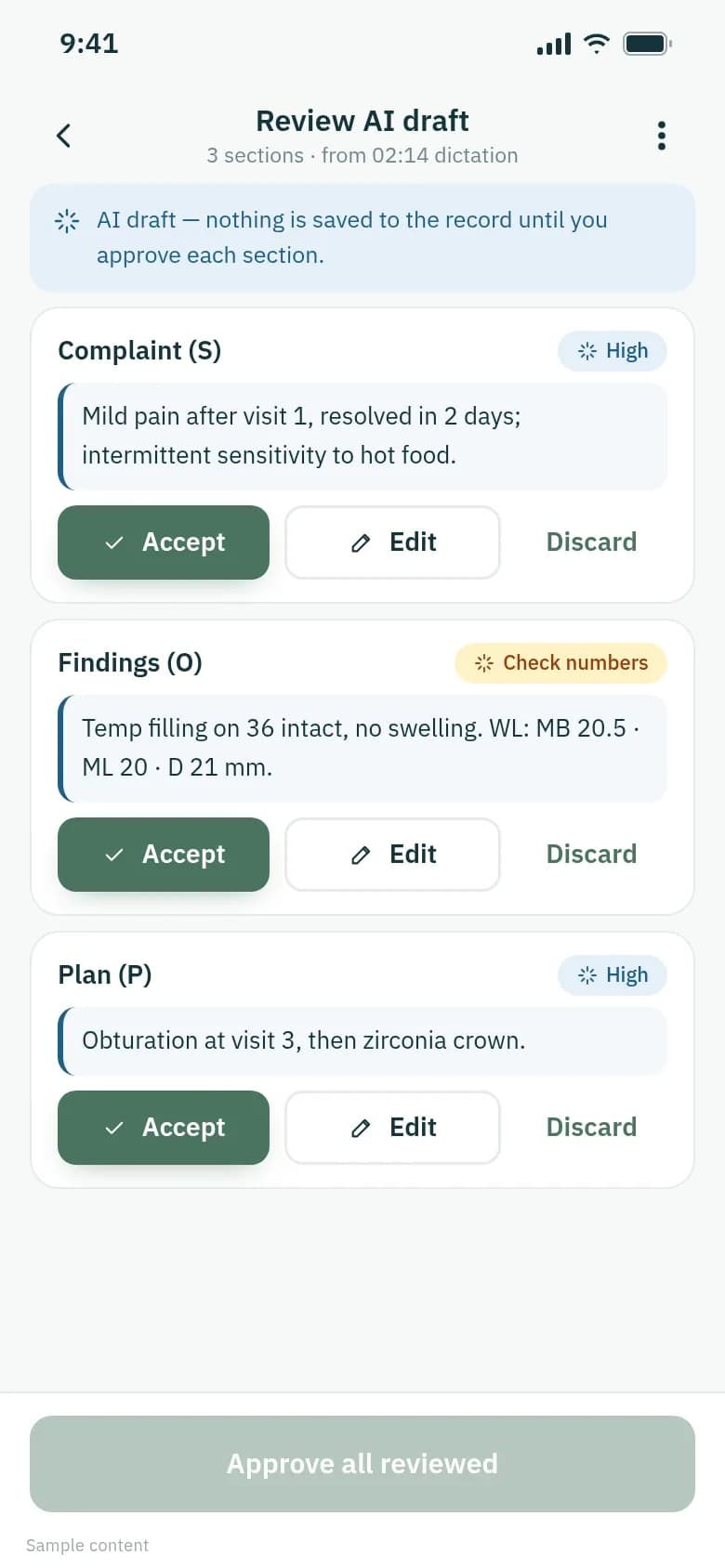Tap the High confidence badge on Plan

click(613, 975)
